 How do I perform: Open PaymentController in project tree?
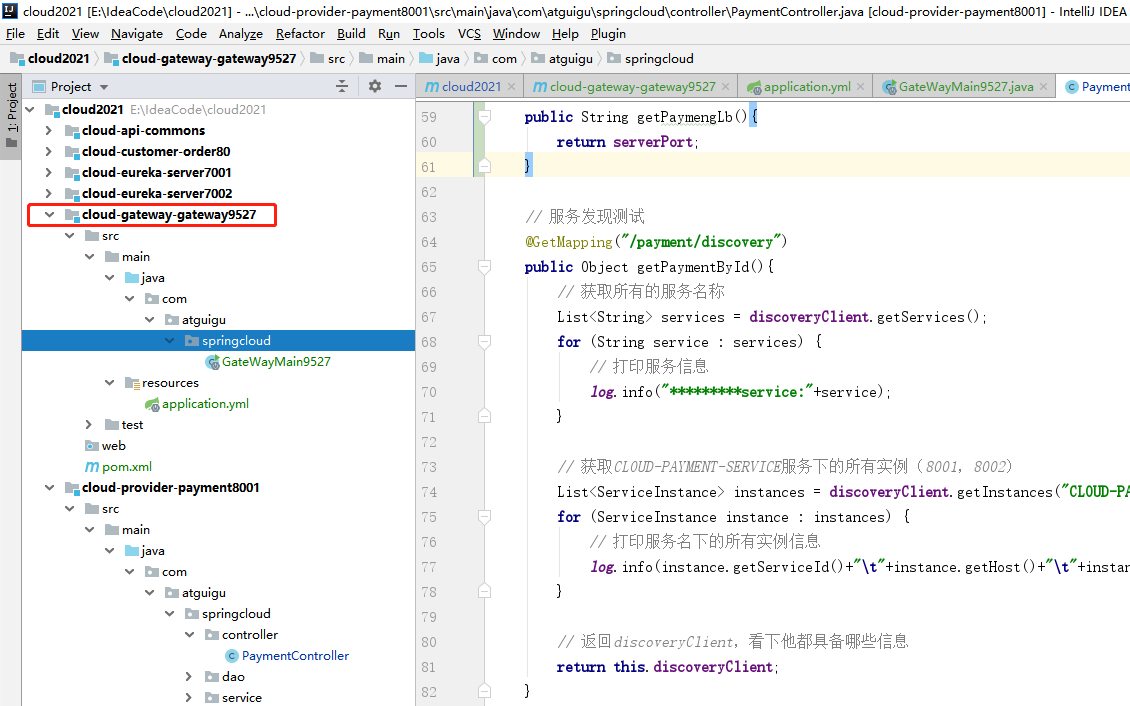(295, 656)
